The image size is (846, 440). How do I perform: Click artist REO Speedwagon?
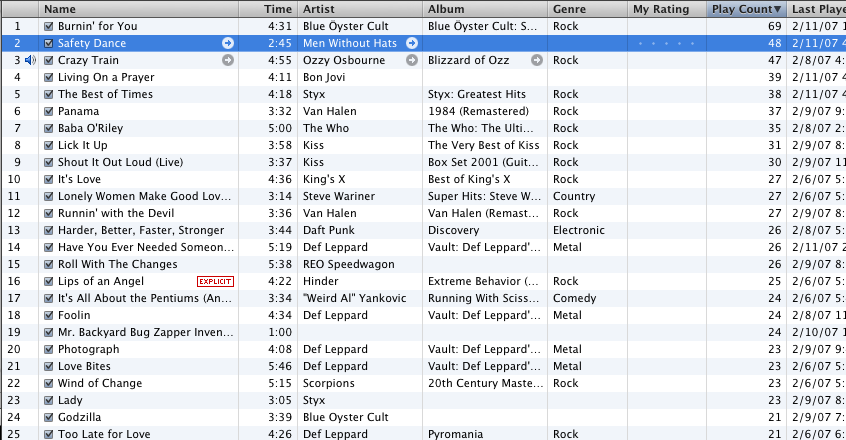pos(349,264)
